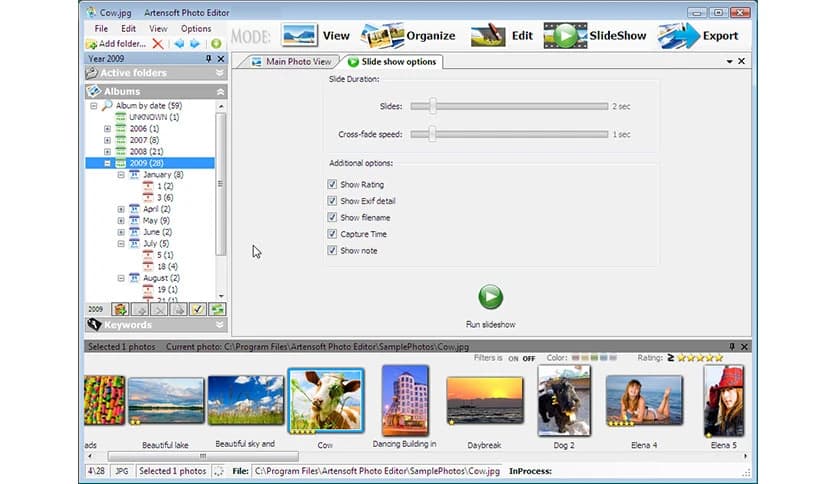Click the last star in Rating filter
This screenshot has height=484, width=836.
[719, 358]
